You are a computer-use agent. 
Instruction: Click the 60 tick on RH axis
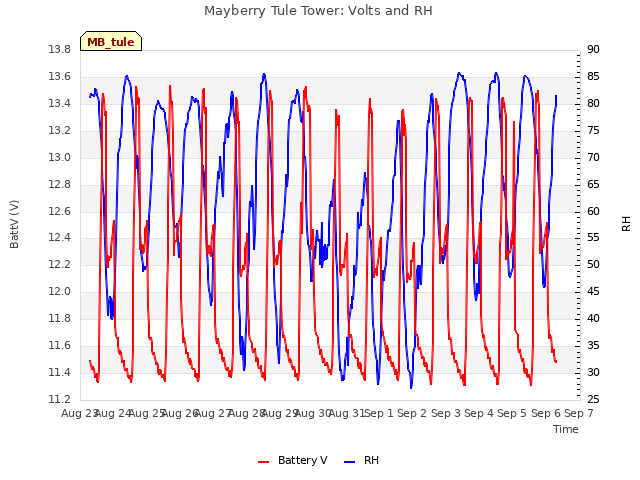pyautogui.click(x=593, y=211)
